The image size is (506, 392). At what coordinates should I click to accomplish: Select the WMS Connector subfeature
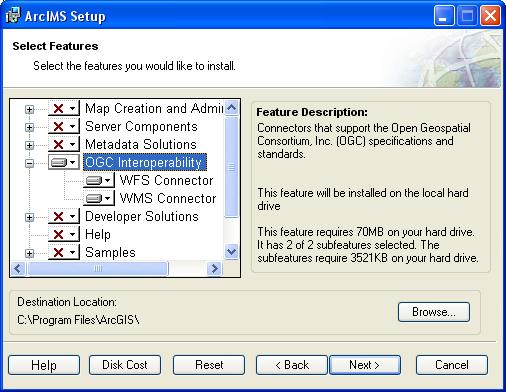coord(168,198)
